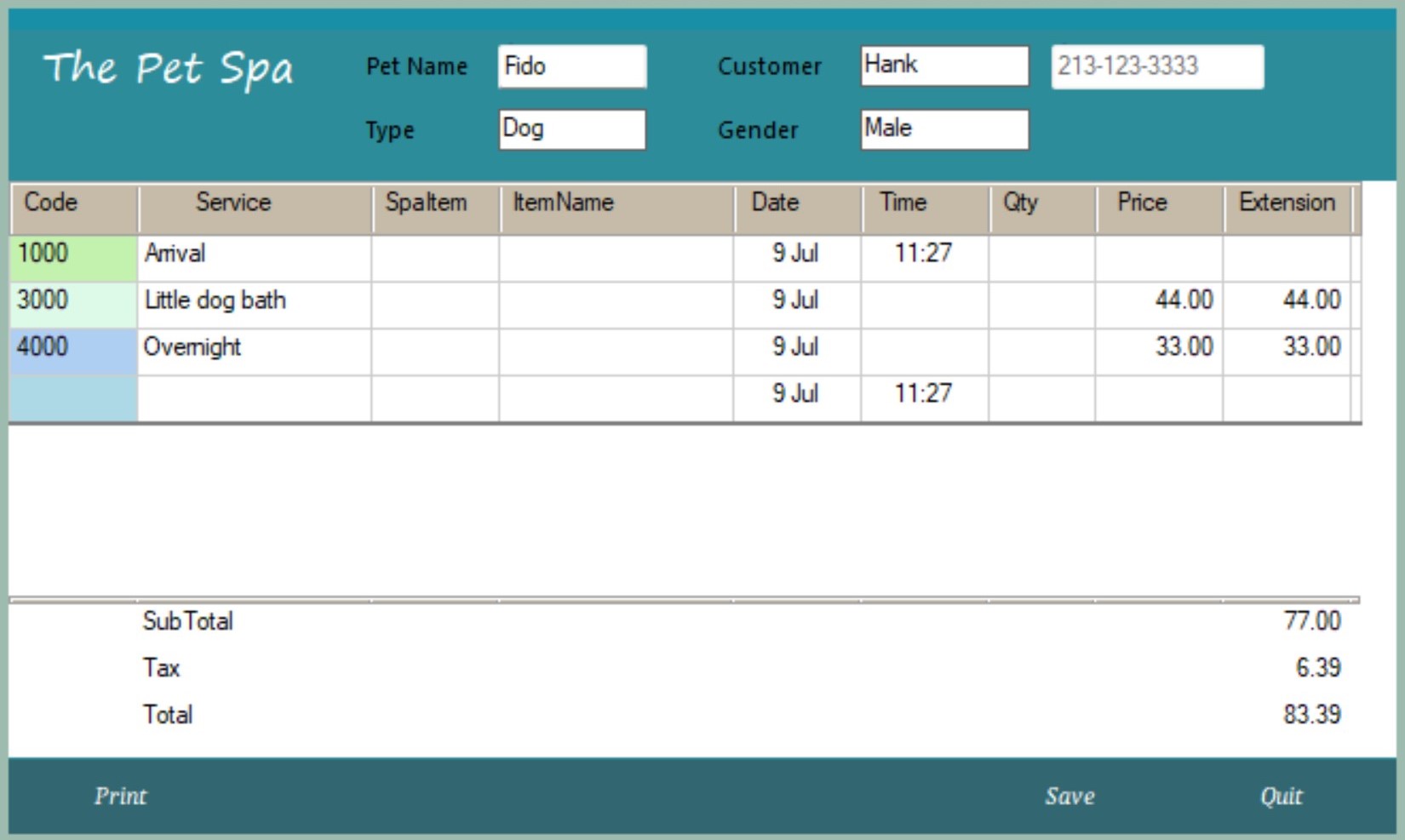Click the Gender field showing Male
The image size is (1405, 840).
click(943, 129)
